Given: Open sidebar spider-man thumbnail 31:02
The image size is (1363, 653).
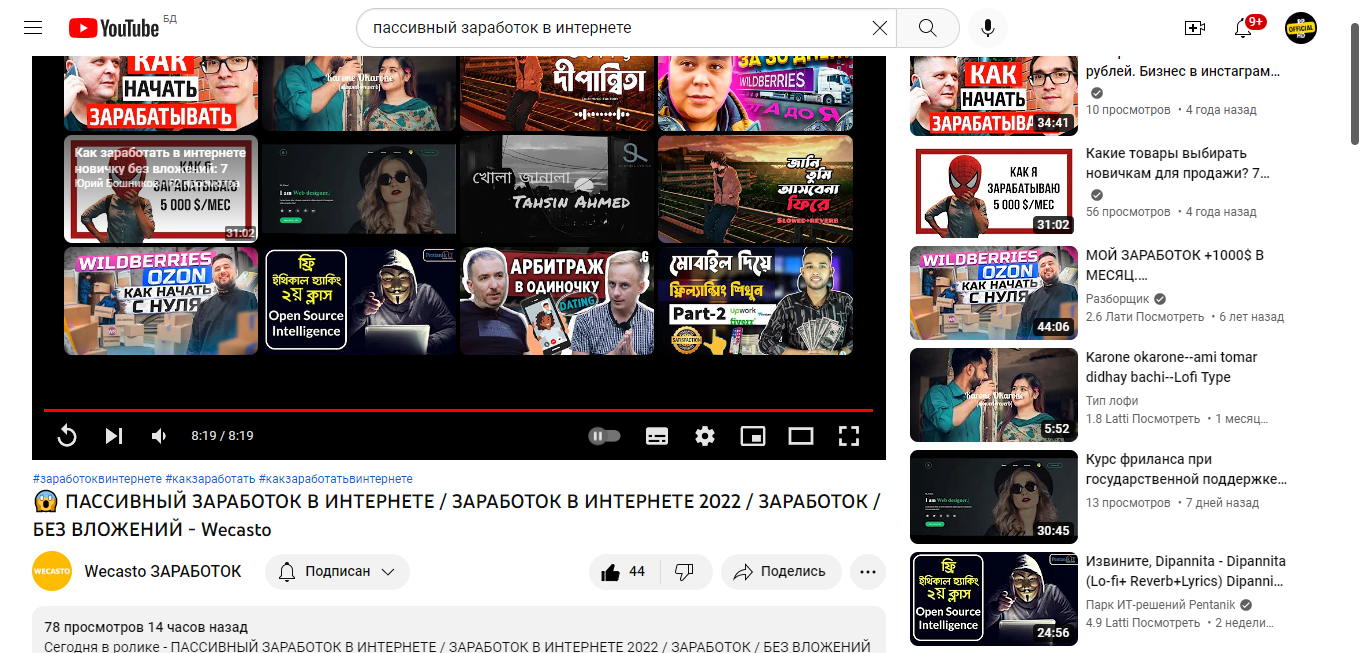Looking at the screenshot, I should [x=994, y=191].
